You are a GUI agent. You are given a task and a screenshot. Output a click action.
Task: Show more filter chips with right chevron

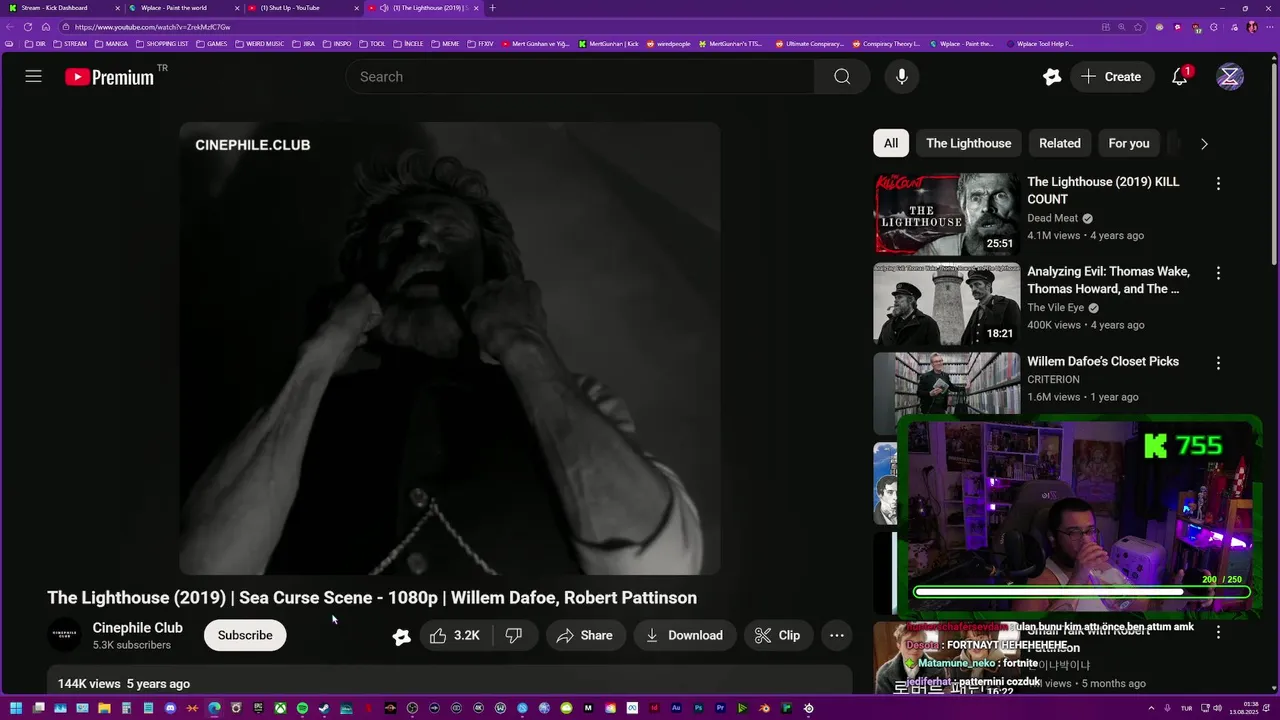1204,144
